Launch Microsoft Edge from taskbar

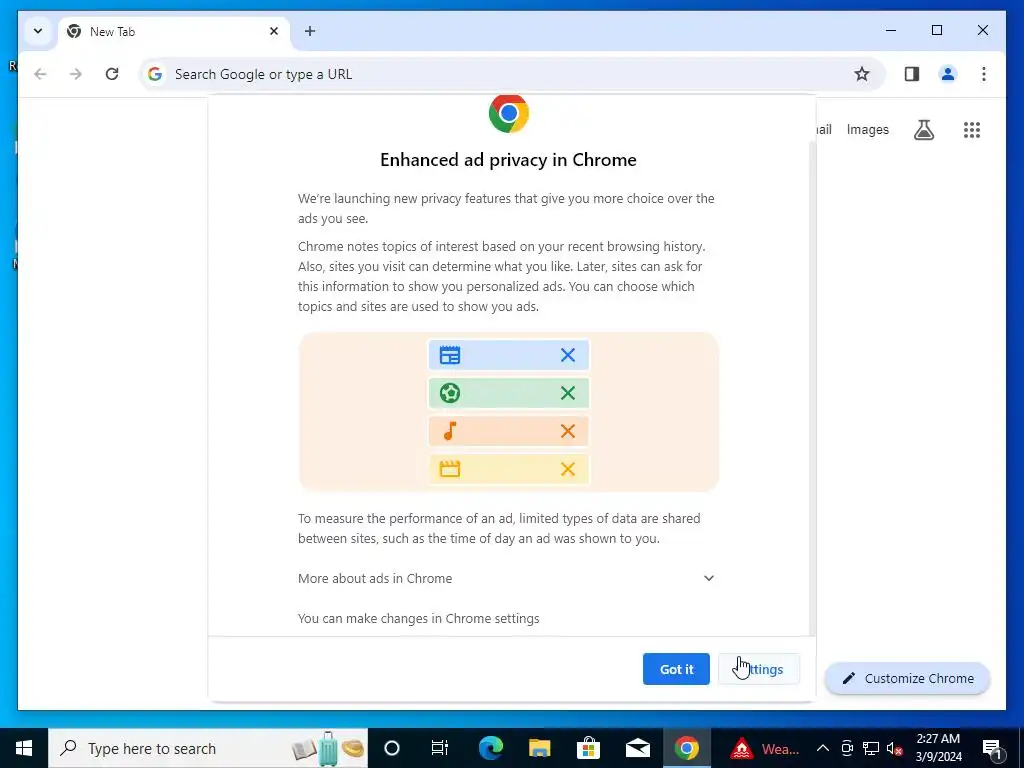(490, 748)
